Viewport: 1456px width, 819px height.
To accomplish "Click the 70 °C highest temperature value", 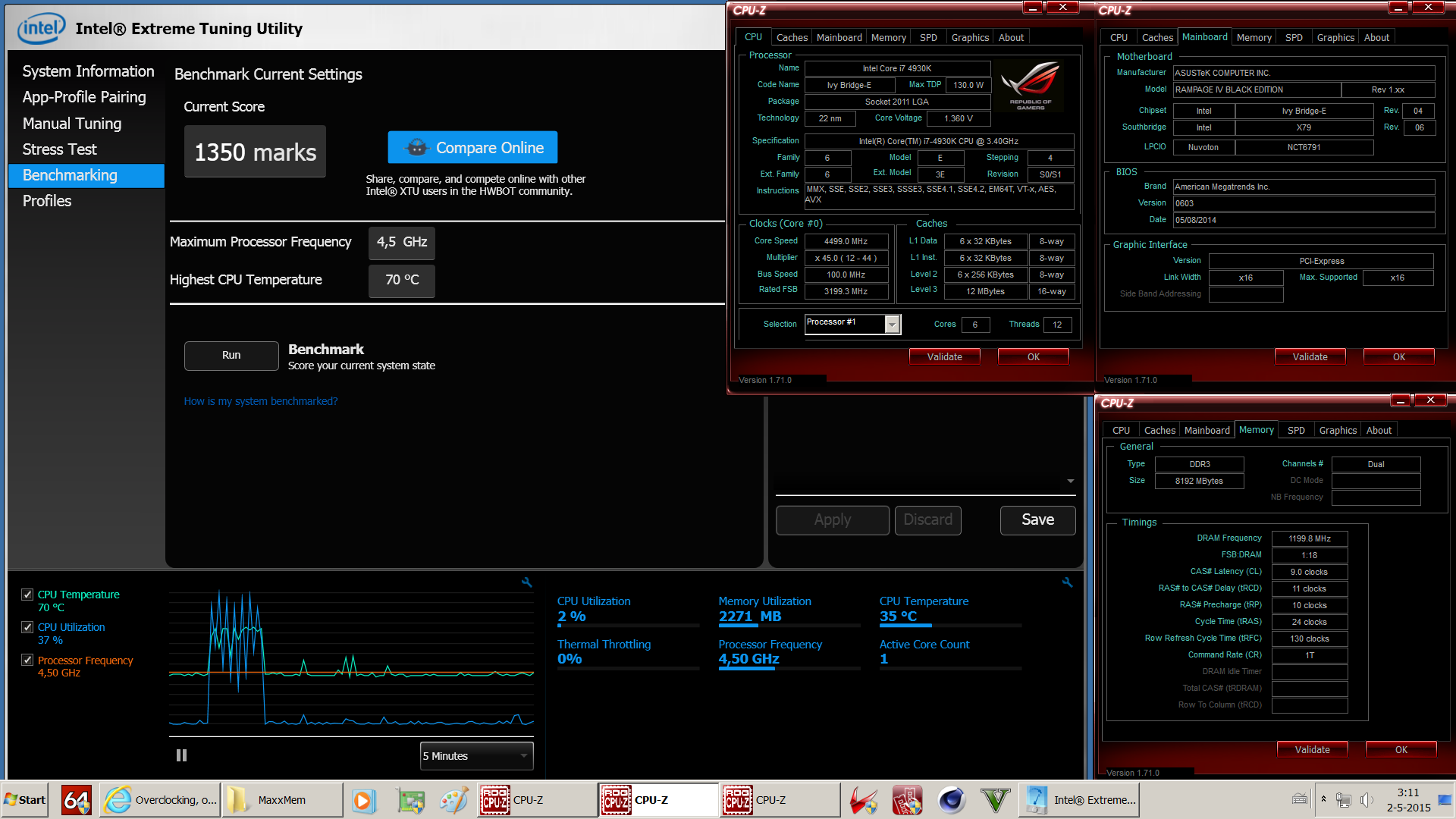I will coord(402,281).
